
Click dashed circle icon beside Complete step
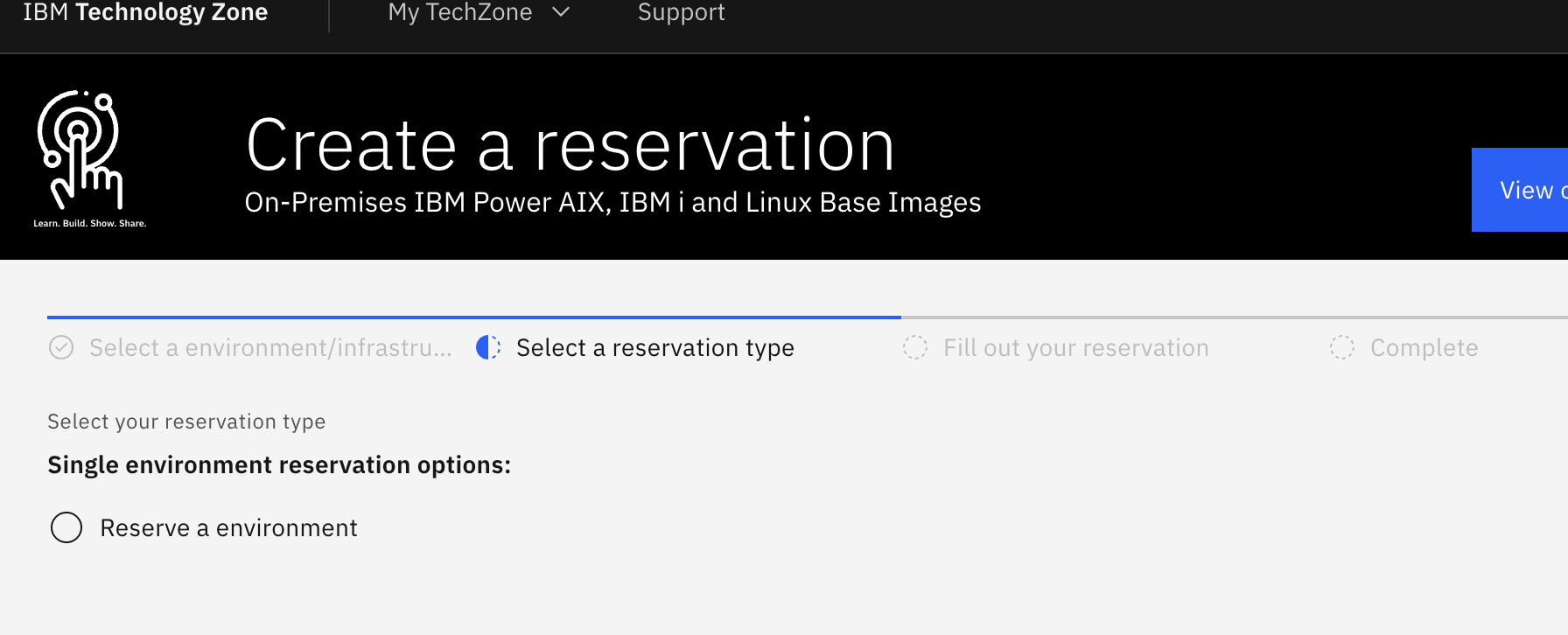click(x=1342, y=348)
